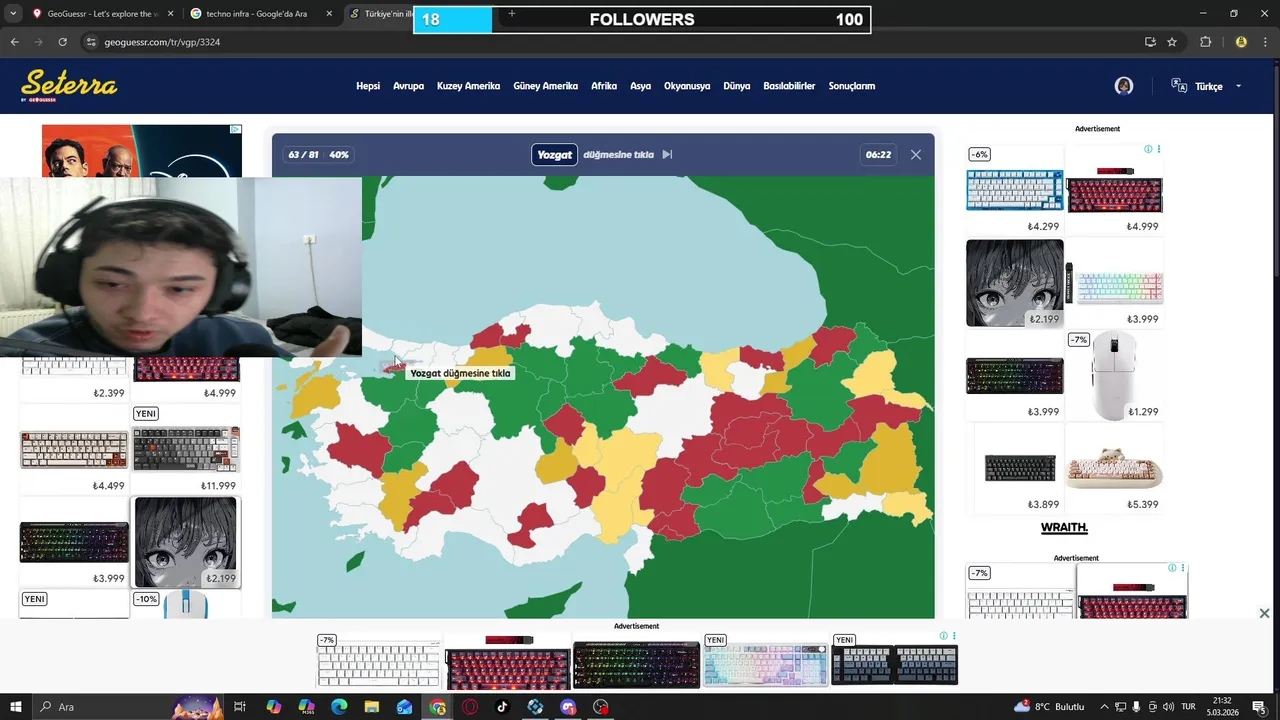Open Task View on the taskbar
1280x720 pixels.
pos(240,707)
